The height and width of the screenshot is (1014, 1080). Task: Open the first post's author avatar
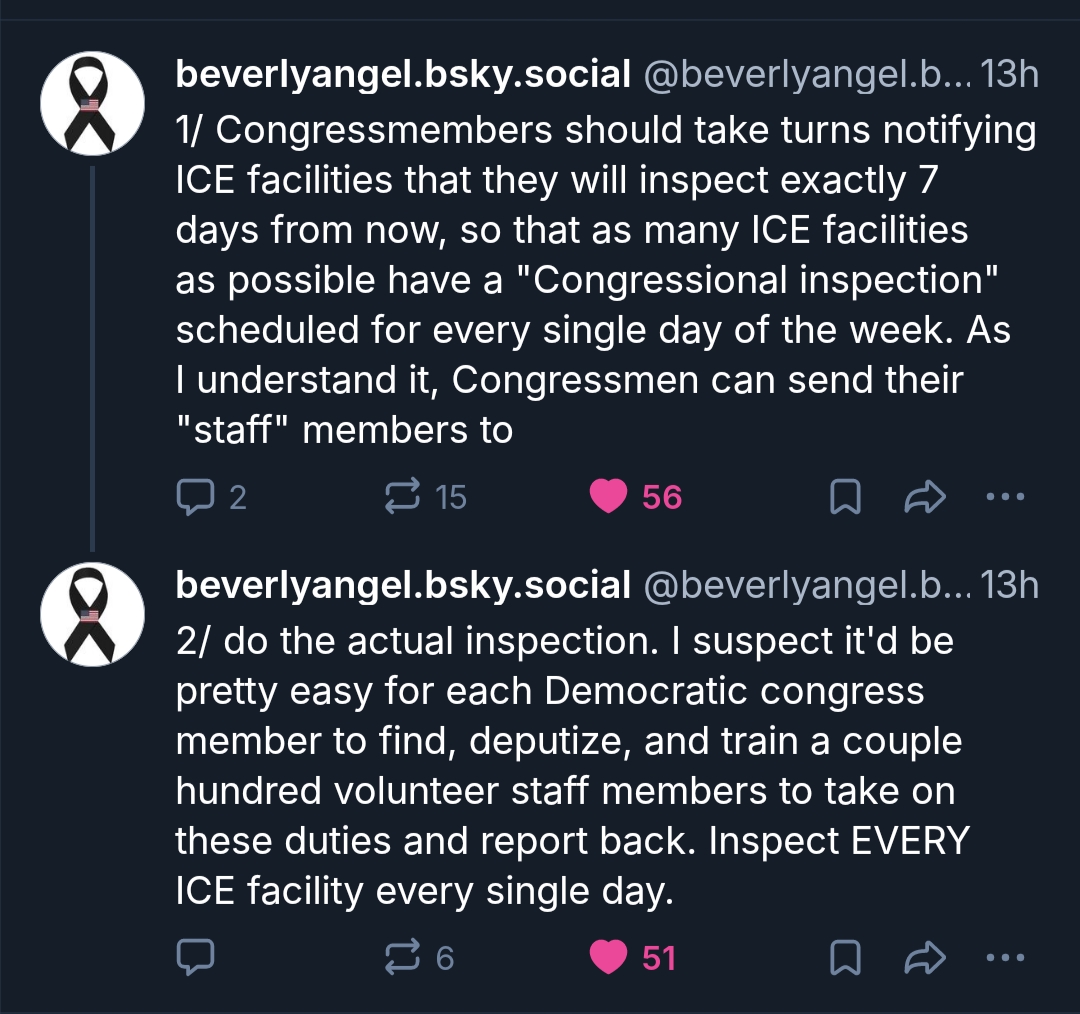[92, 103]
